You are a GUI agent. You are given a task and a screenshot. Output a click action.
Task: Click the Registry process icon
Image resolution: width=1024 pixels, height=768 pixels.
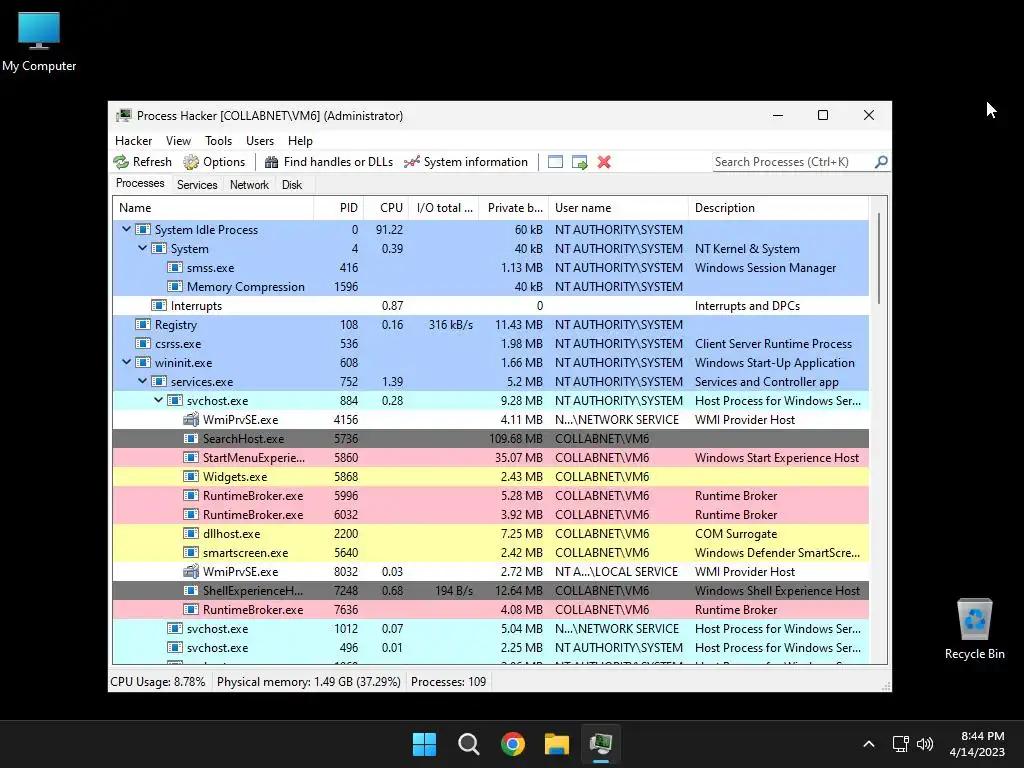[x=143, y=325]
